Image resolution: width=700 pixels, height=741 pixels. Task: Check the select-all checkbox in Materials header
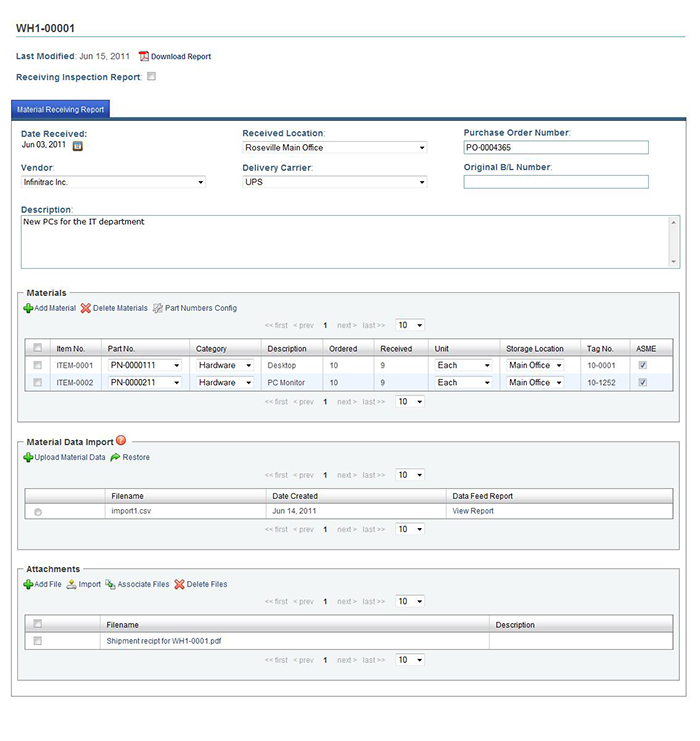coord(37,348)
